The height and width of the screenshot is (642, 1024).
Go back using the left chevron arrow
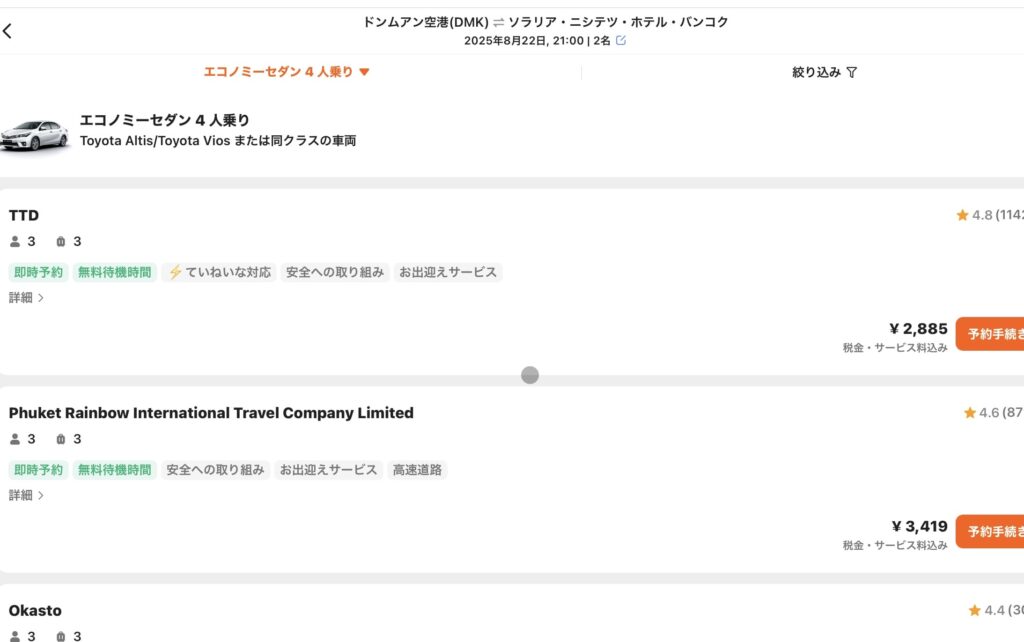tap(7, 31)
